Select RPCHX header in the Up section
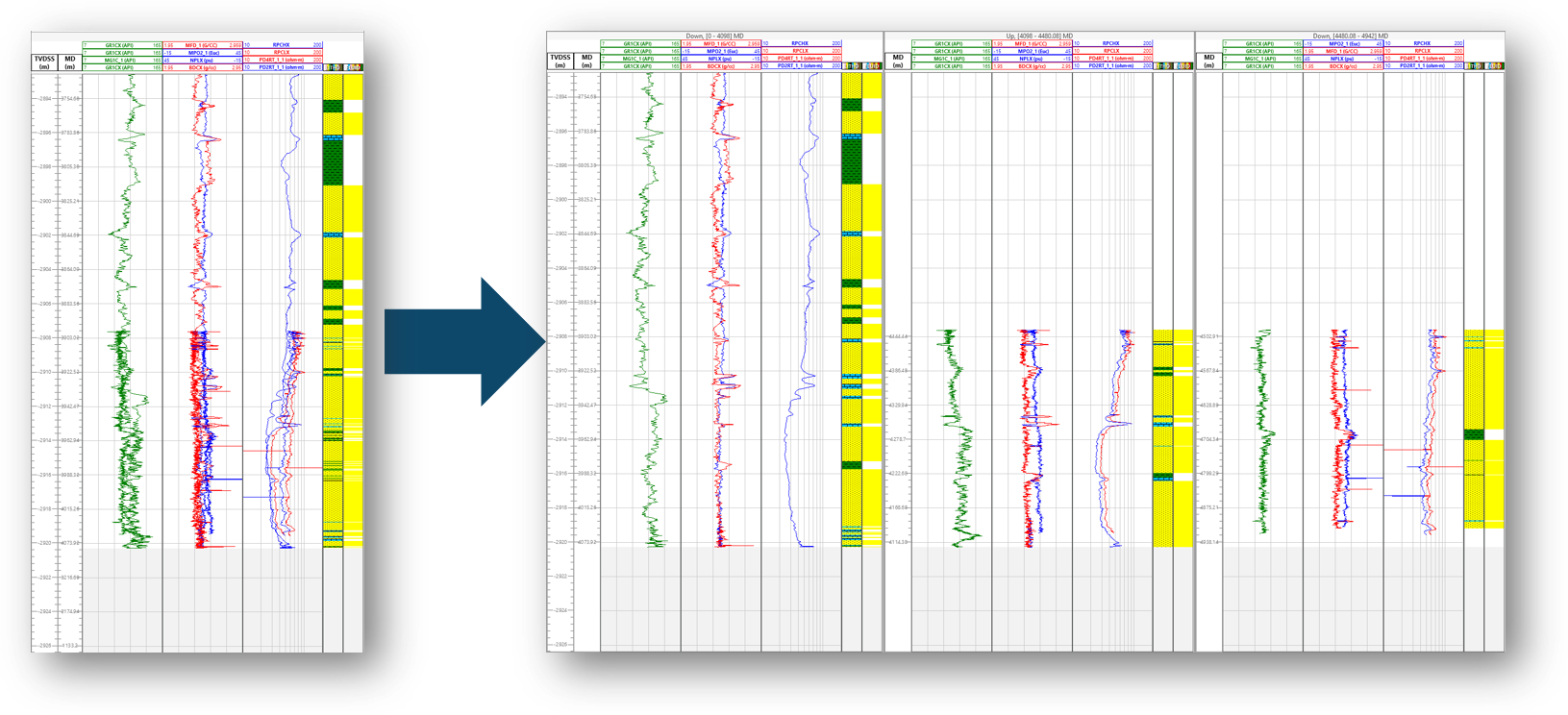 tap(1112, 43)
